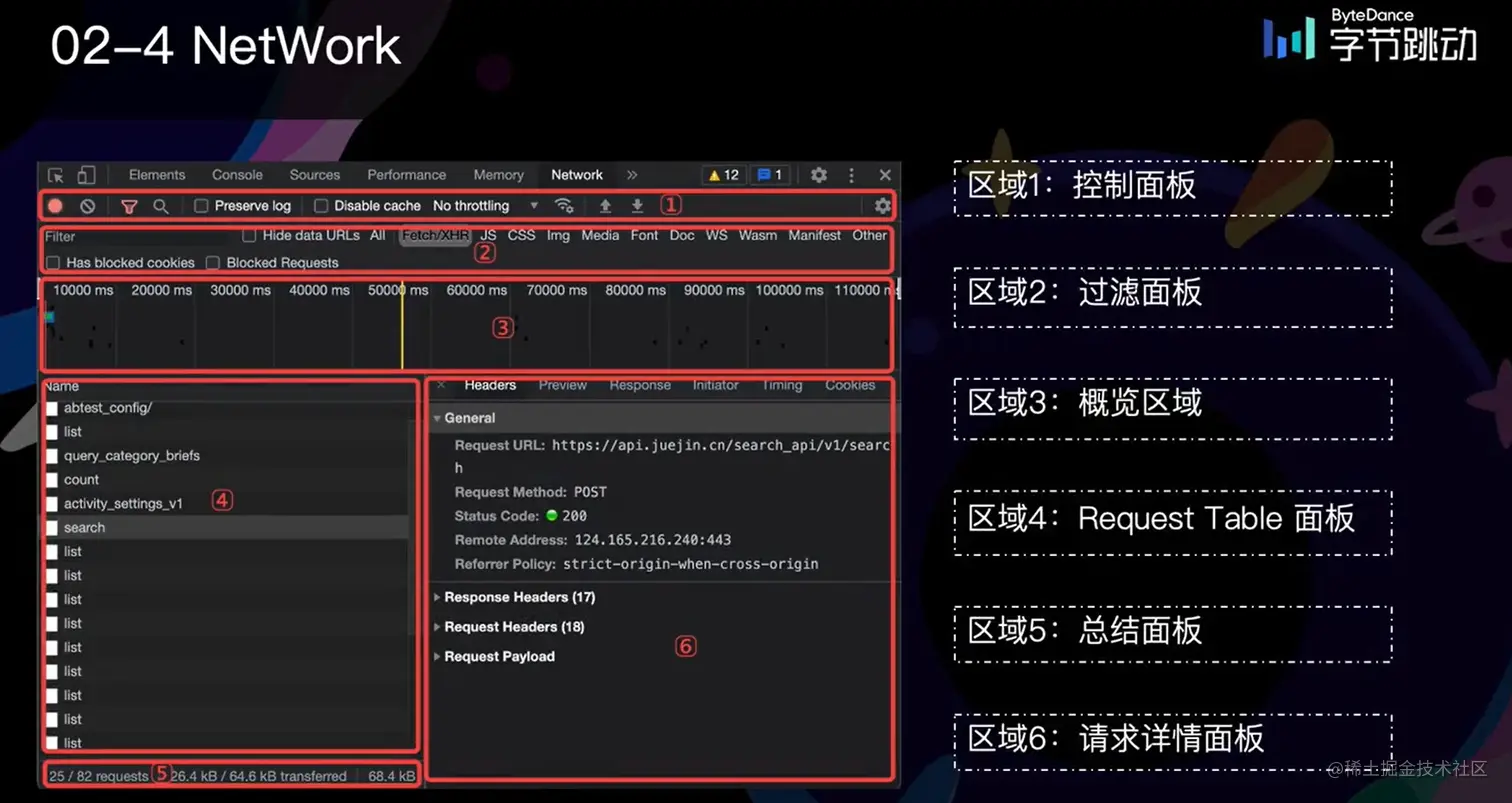Open the No throttling dropdown
This screenshot has height=803, width=1512.
pyautogui.click(x=485, y=206)
